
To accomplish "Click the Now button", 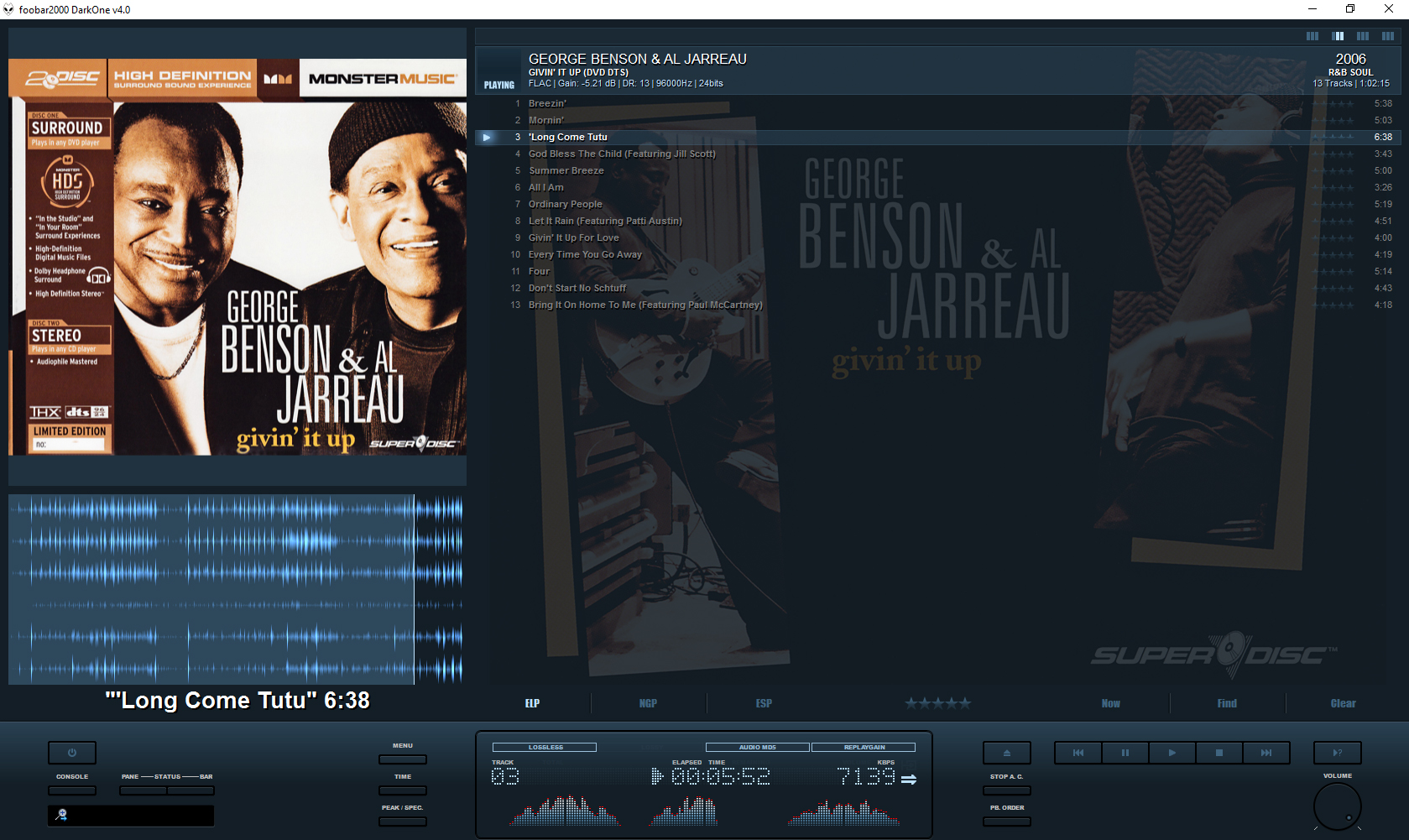I will pos(1111,703).
